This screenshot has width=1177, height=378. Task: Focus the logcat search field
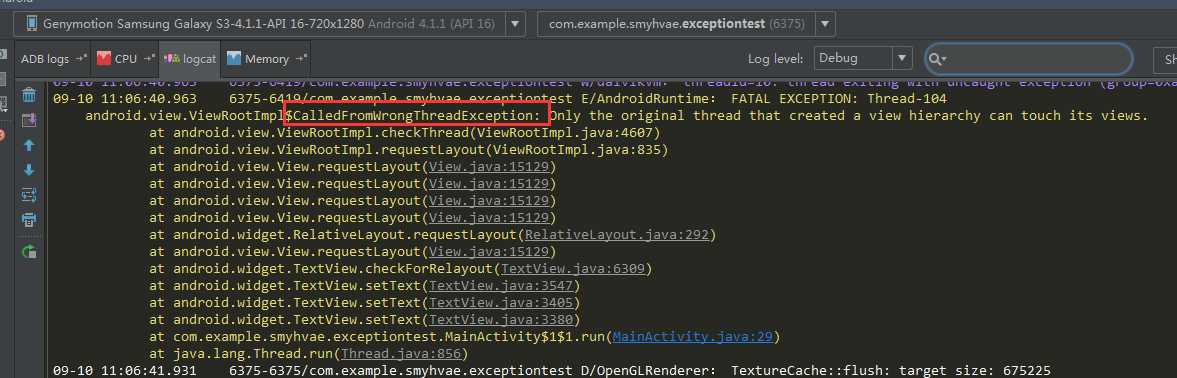click(x=1028, y=58)
